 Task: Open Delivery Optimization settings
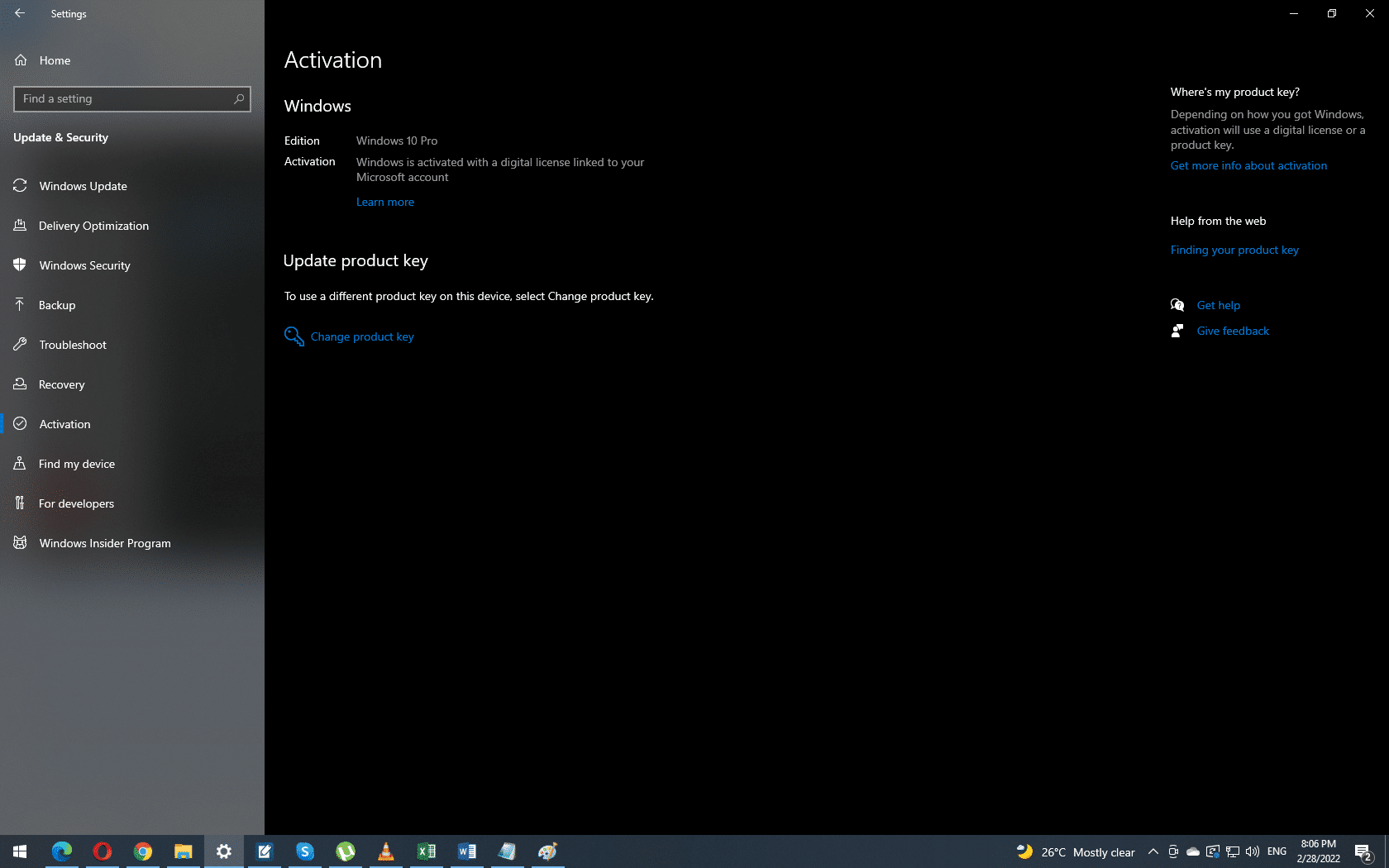tap(93, 225)
